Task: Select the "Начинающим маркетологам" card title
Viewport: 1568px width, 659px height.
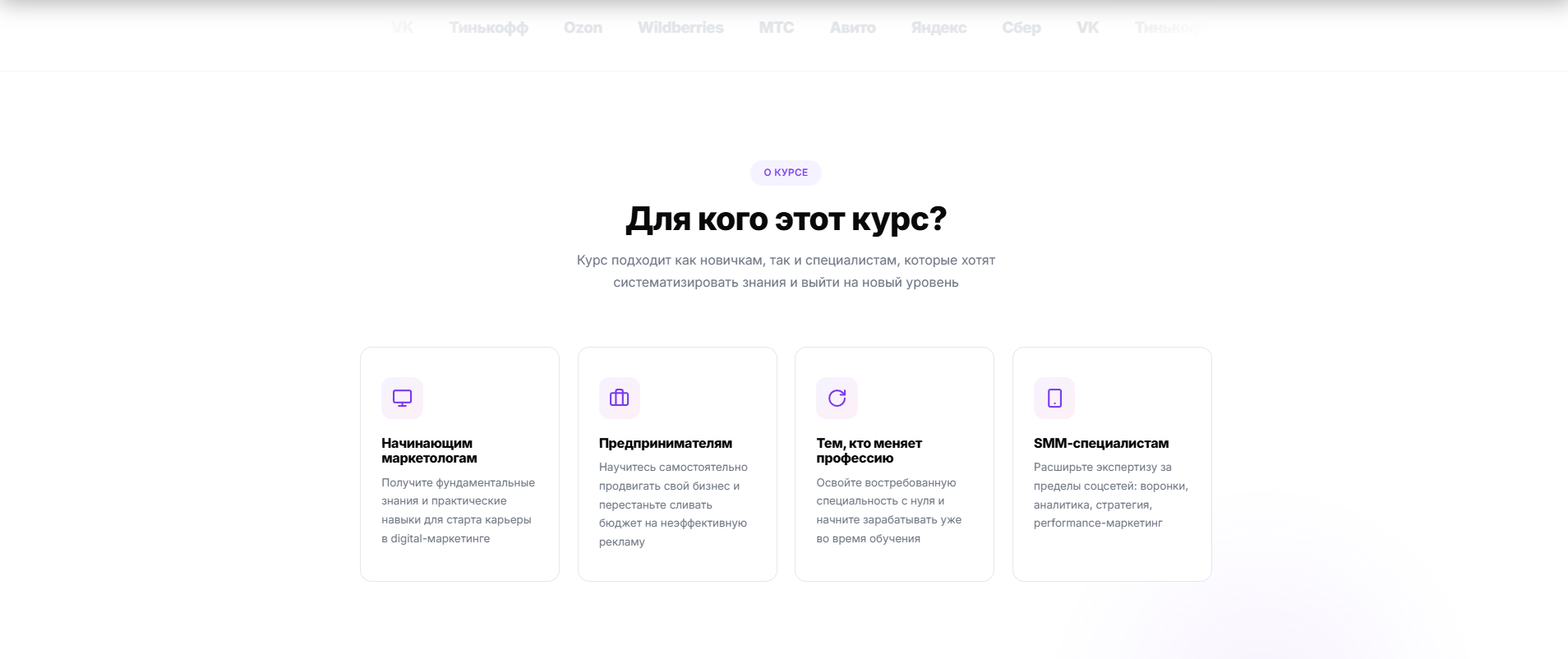Action: click(429, 450)
